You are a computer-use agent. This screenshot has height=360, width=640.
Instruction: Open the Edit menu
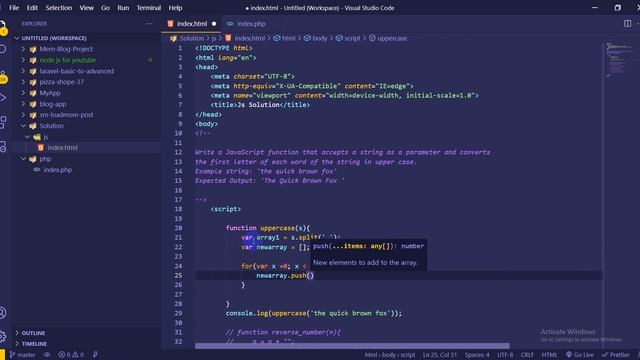click(x=32, y=8)
